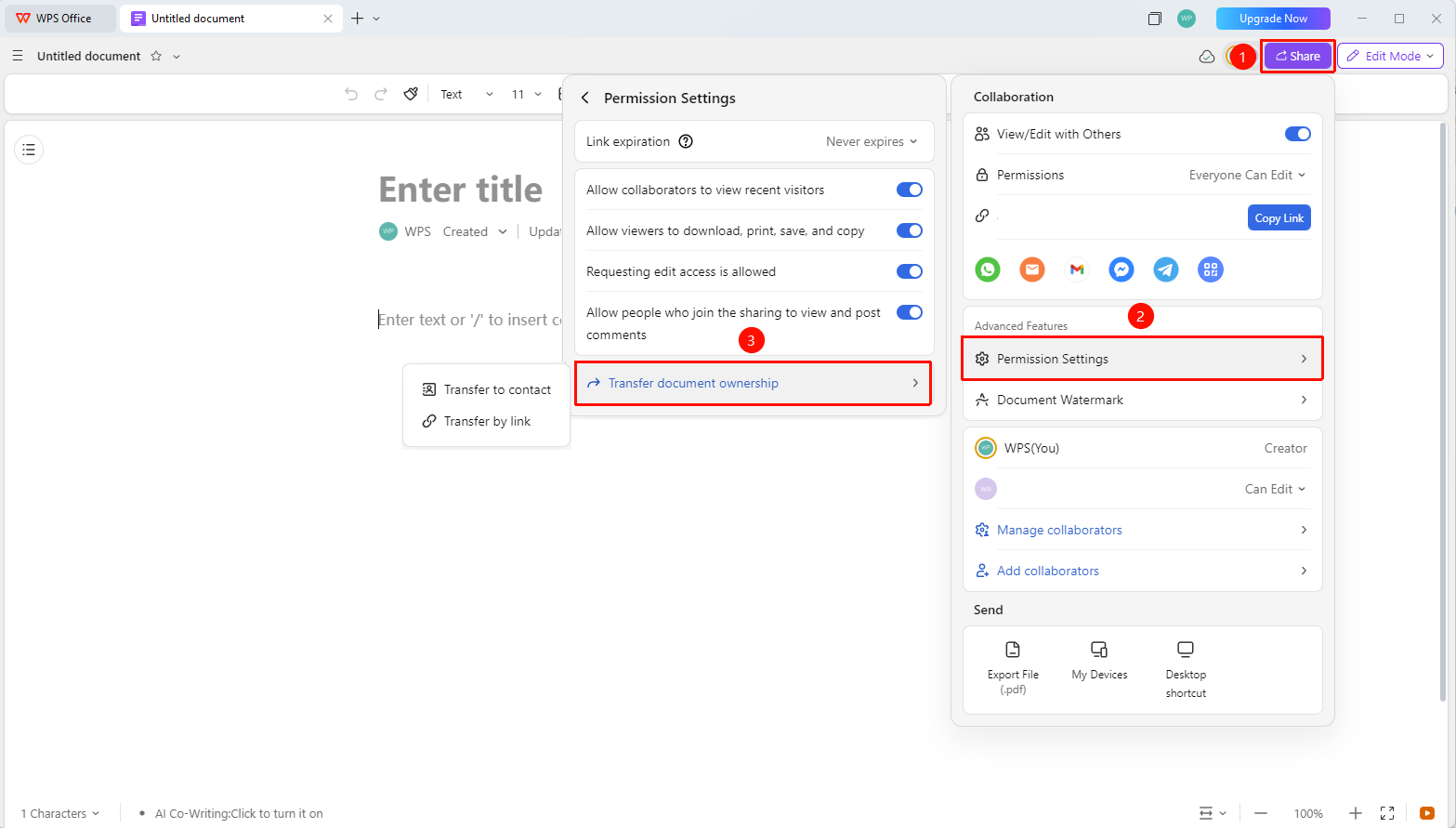
Task: Open WhatsApp share icon
Action: click(x=988, y=269)
